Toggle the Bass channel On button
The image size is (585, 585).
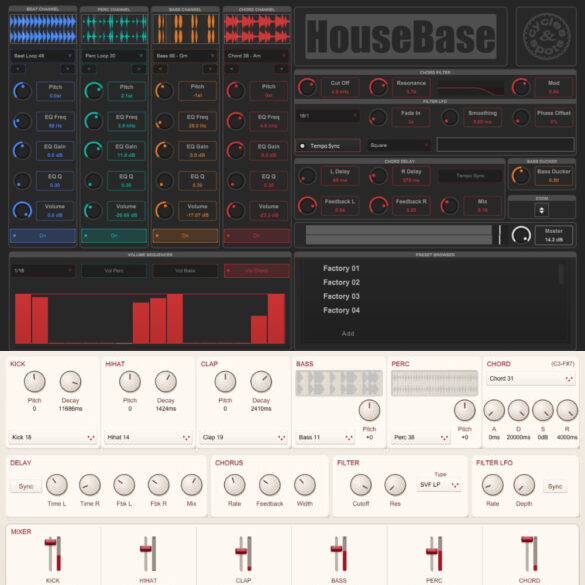click(x=185, y=236)
